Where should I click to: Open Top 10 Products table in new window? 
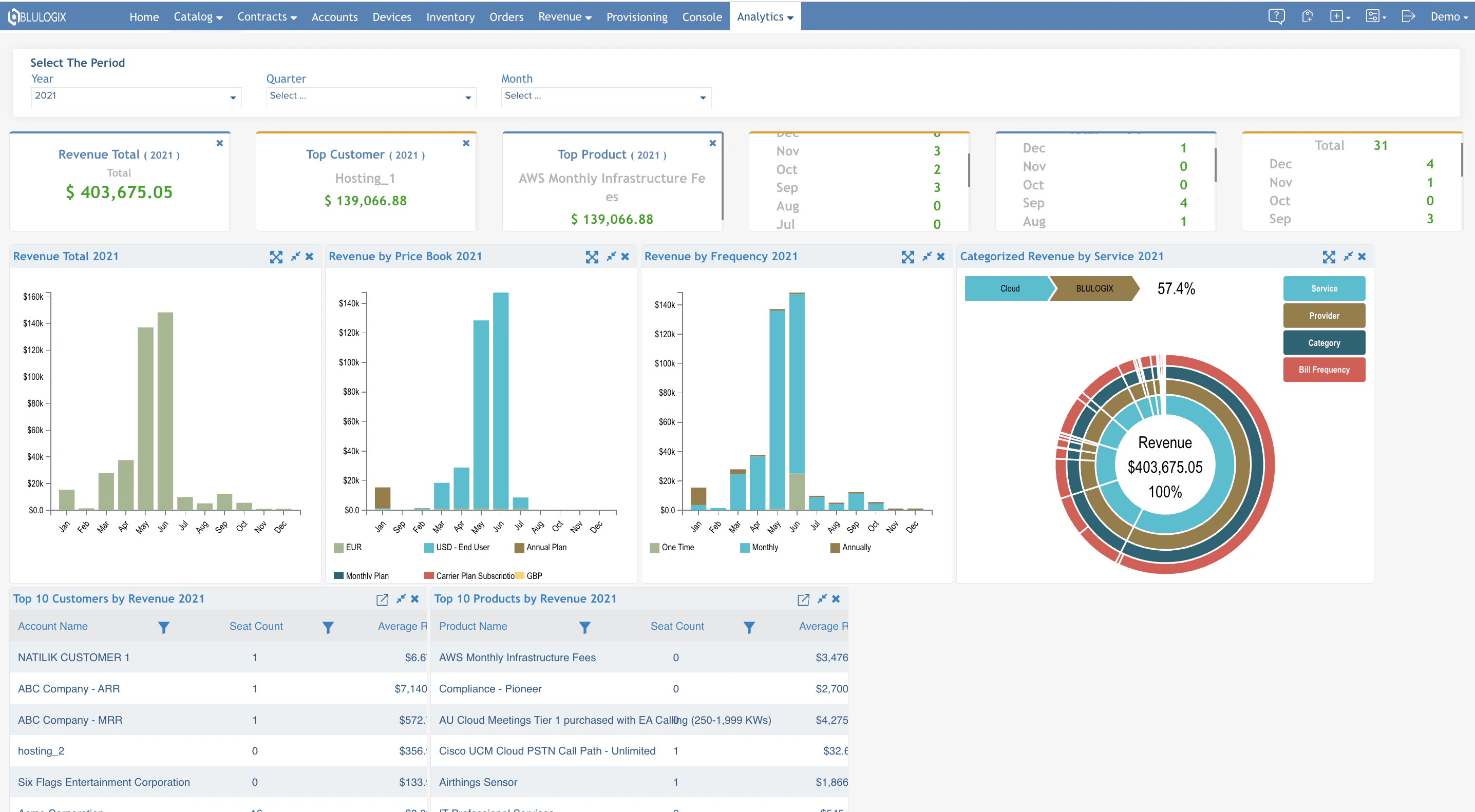point(803,599)
